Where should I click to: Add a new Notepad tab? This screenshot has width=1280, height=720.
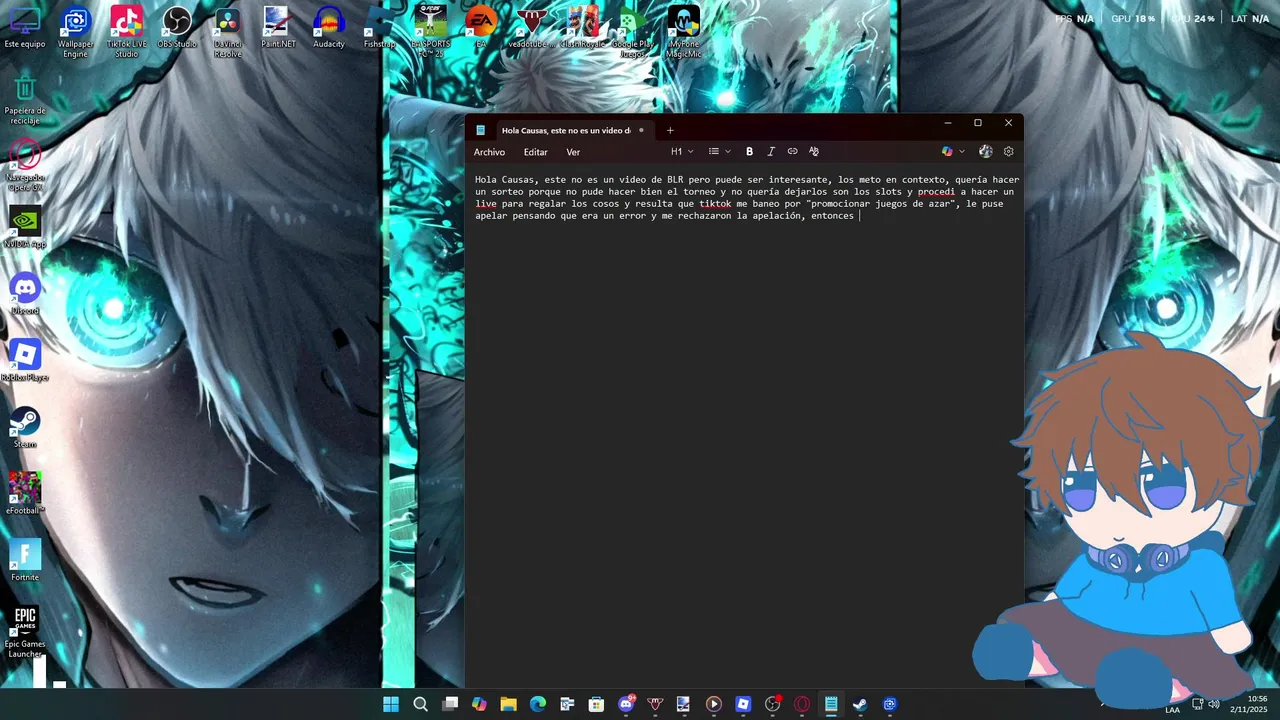(x=670, y=130)
